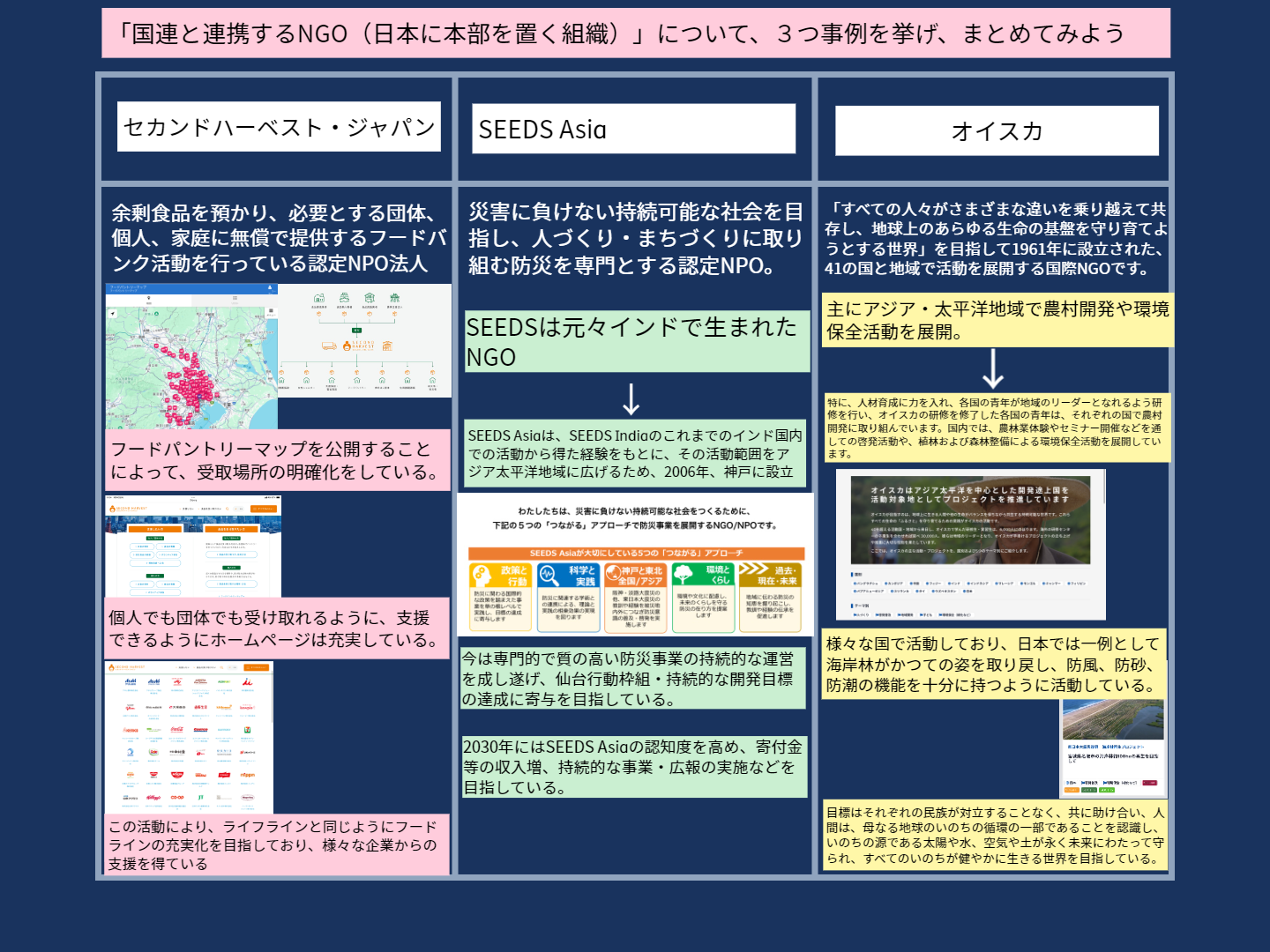Select the yellow 主にアジア・太平洋地域 text box
This screenshot has height=952, width=1270.
(997, 320)
